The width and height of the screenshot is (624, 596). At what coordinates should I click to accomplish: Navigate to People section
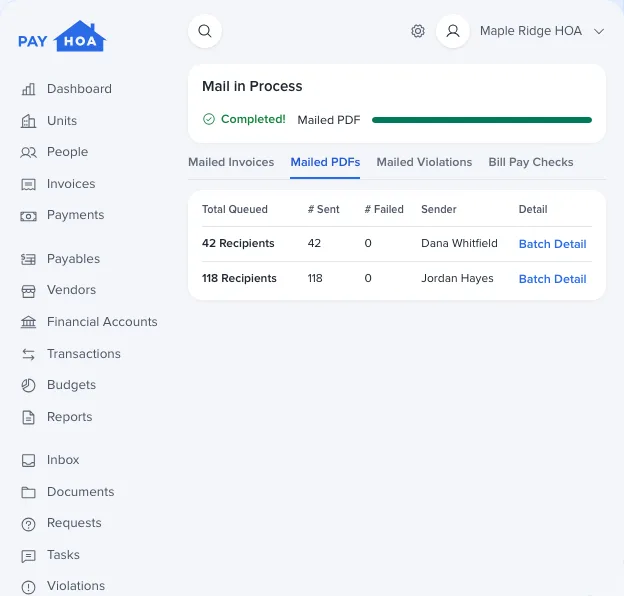point(67,152)
